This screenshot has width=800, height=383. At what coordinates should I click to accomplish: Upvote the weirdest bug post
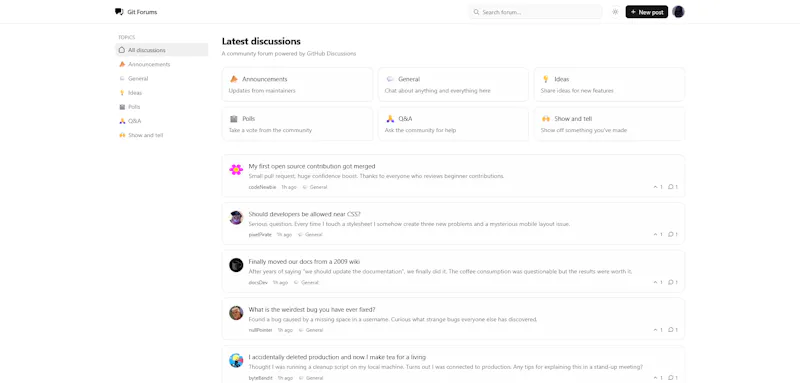(658, 330)
